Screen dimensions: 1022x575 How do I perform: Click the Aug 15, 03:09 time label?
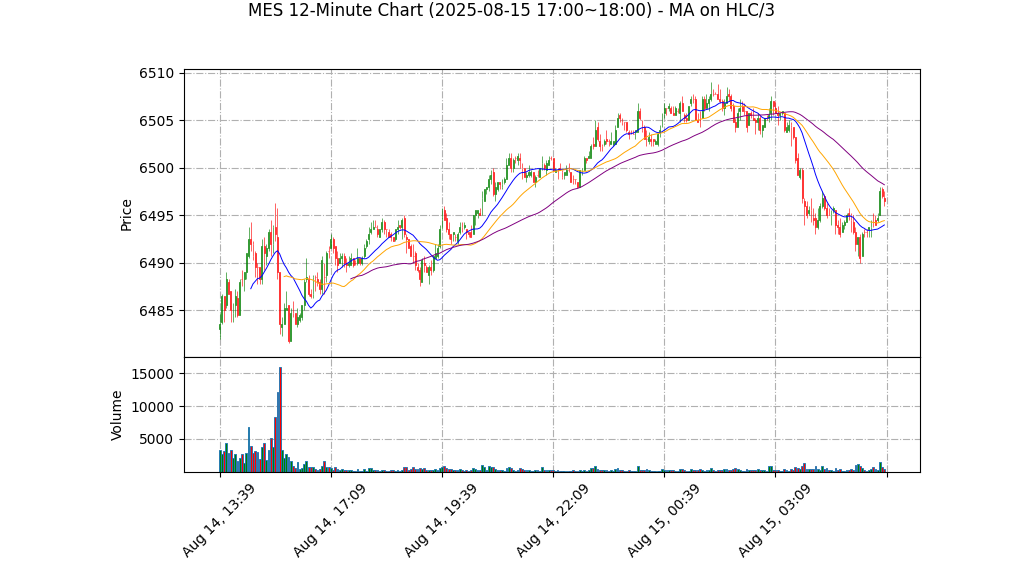click(774, 521)
